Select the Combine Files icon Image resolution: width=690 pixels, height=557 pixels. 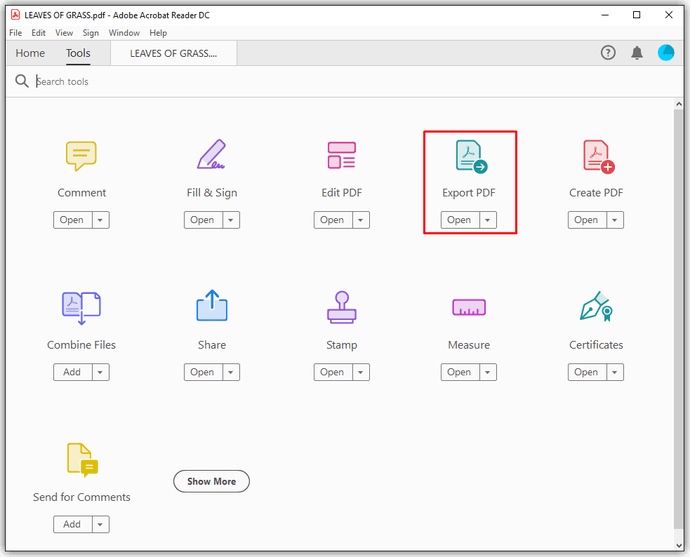point(81,308)
